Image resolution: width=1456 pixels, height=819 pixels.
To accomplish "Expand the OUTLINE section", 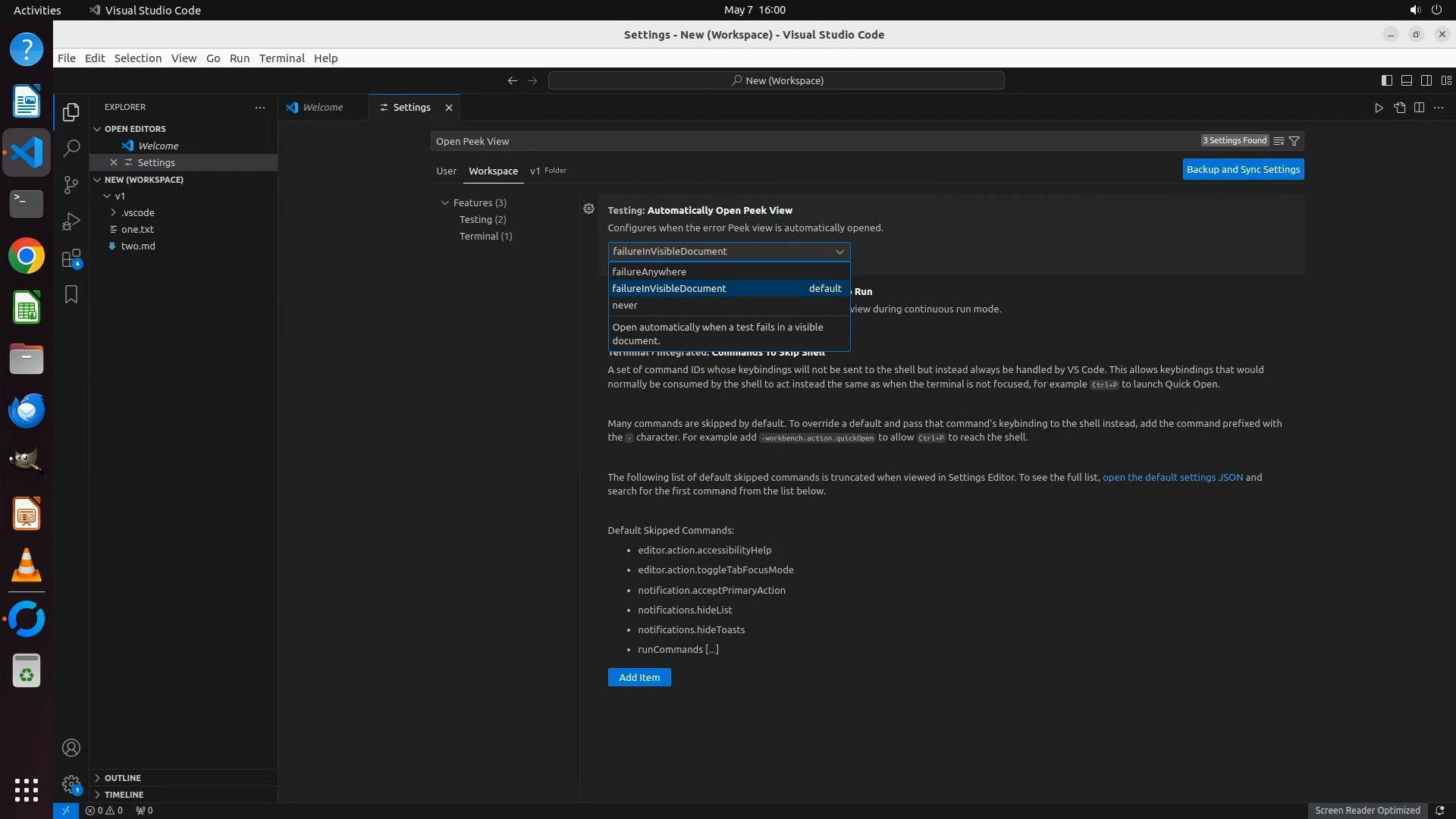I will point(122,778).
